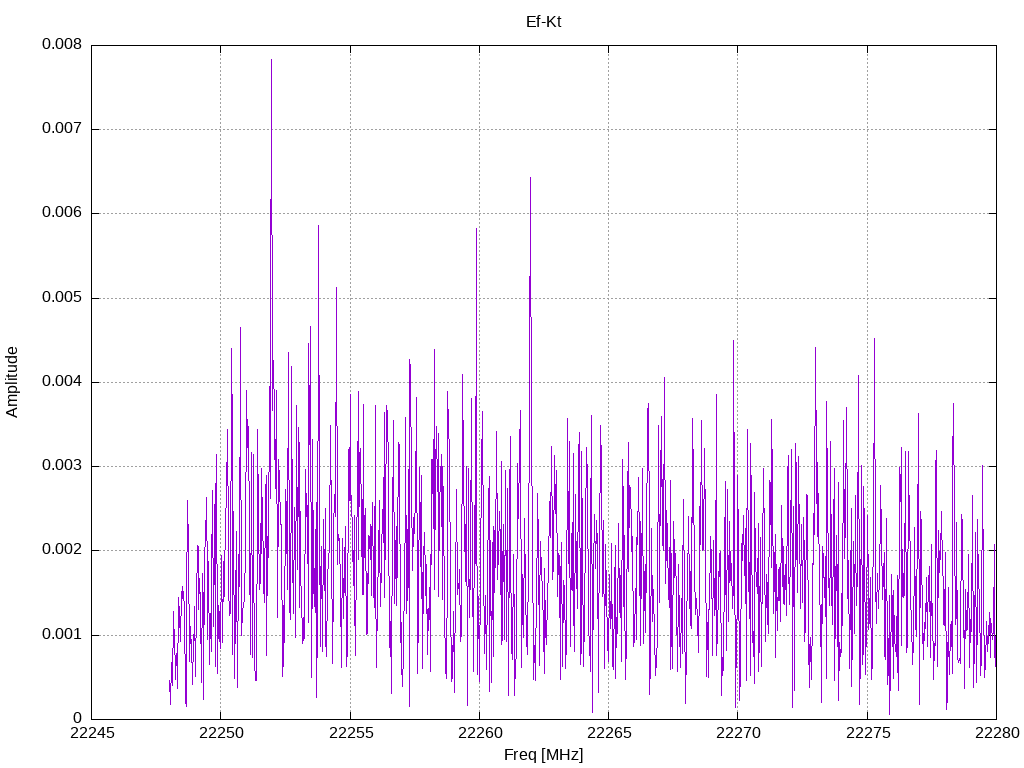The width and height of the screenshot is (1024, 768).
Task: Click the x-axis tick label 22270
Action: (x=738, y=733)
